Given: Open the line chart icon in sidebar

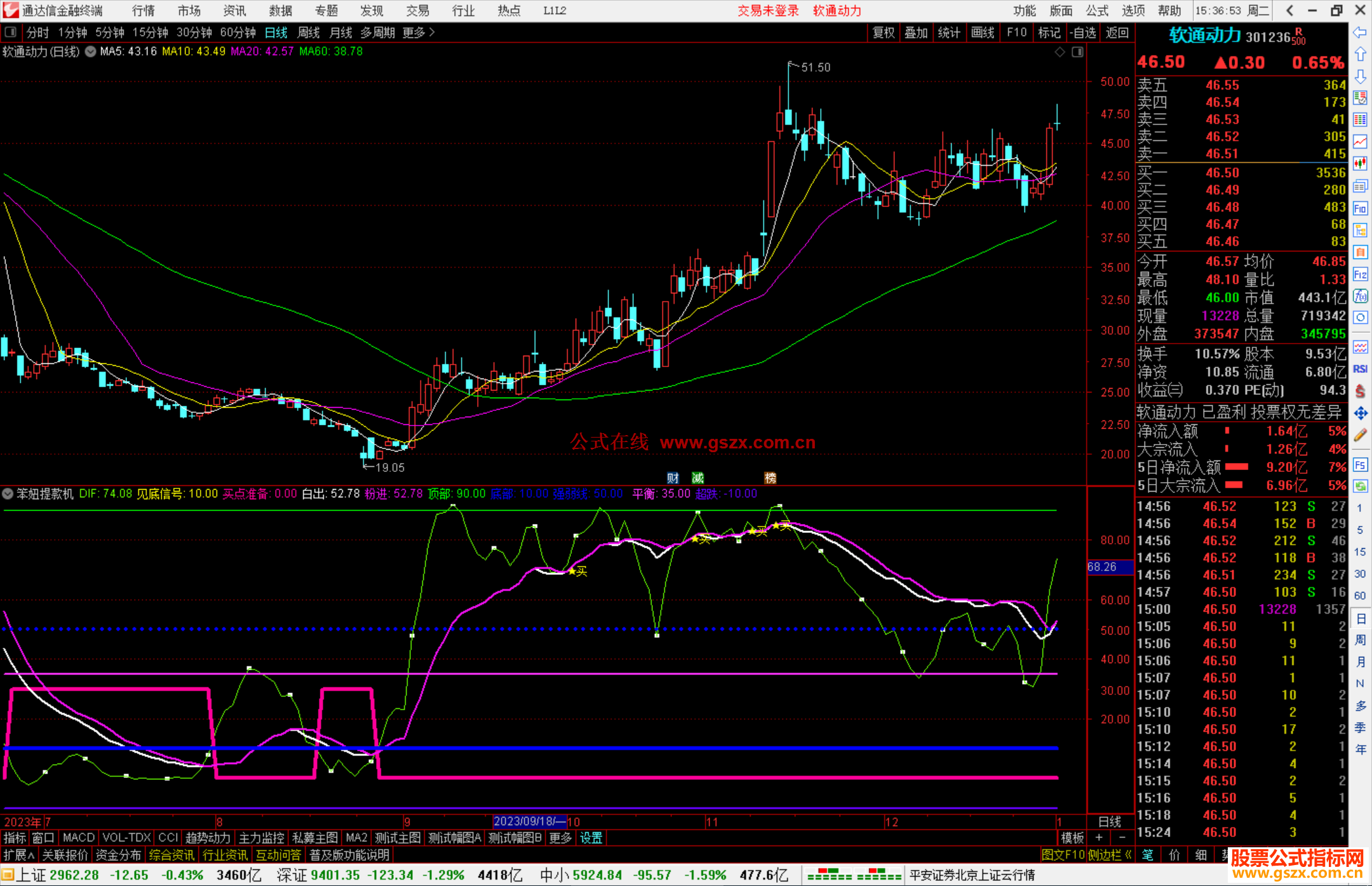Looking at the screenshot, I should tap(1360, 142).
